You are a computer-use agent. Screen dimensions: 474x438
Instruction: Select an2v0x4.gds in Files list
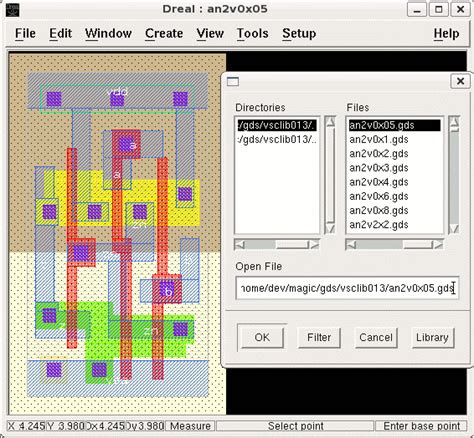pos(379,182)
